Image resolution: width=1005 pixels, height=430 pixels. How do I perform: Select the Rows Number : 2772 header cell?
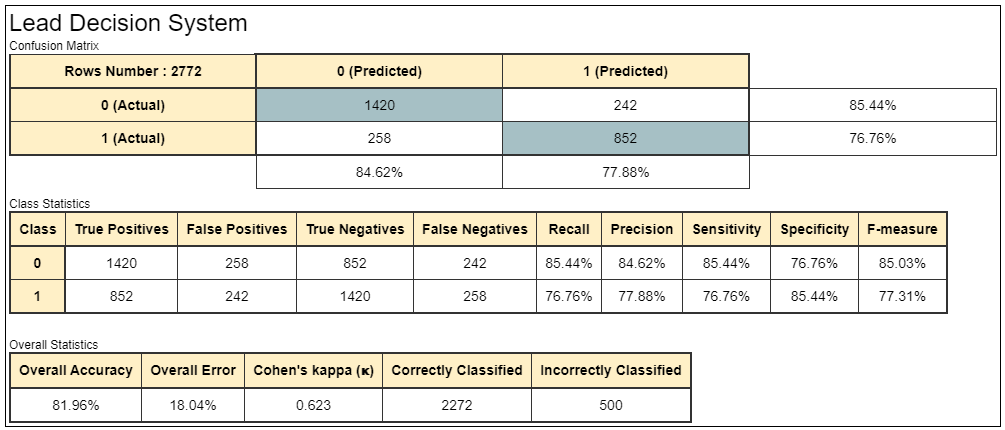click(x=132, y=71)
